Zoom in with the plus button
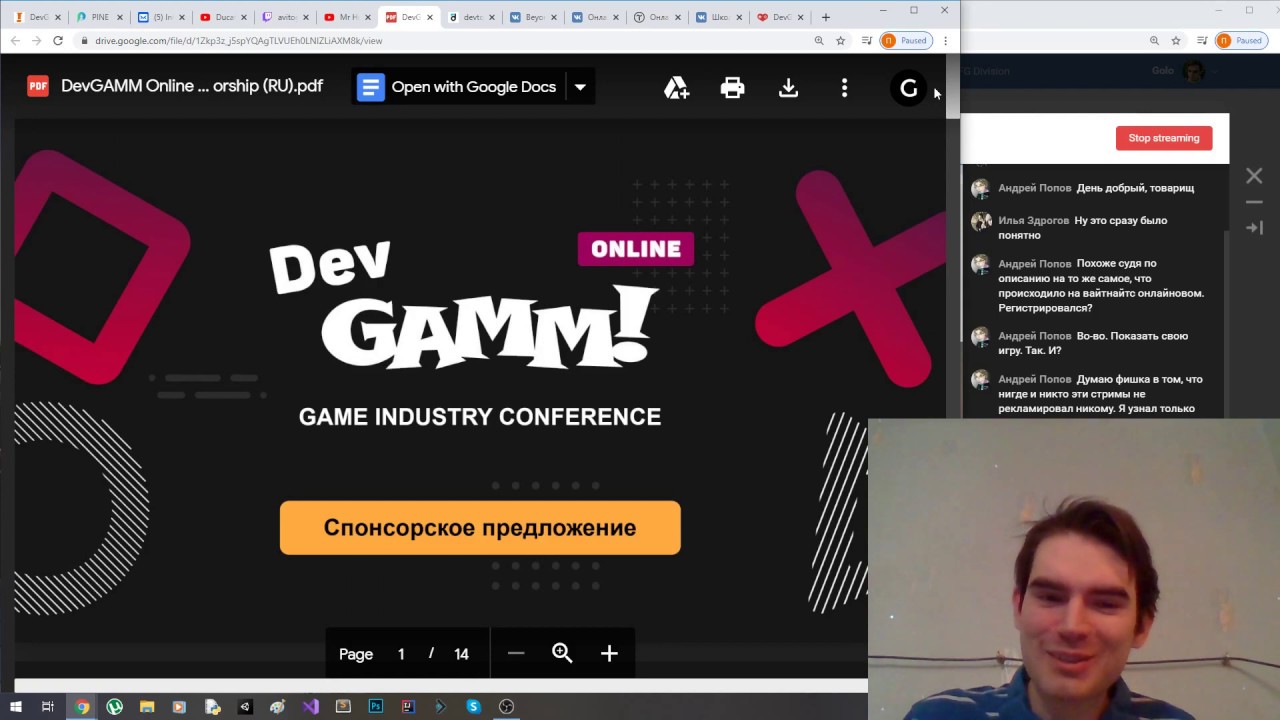Viewport: 1280px width, 720px height. point(609,653)
